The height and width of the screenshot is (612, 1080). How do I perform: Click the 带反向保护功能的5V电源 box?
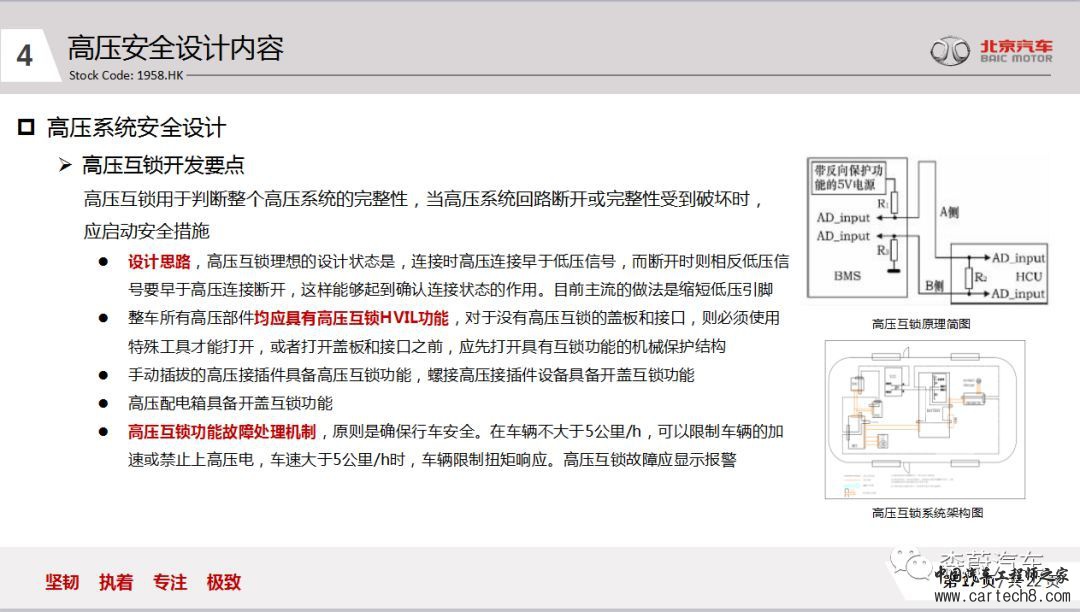[847, 176]
